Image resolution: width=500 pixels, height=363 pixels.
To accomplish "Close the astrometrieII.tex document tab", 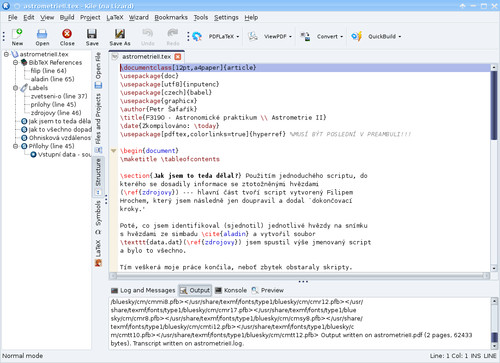I will pos(178,57).
